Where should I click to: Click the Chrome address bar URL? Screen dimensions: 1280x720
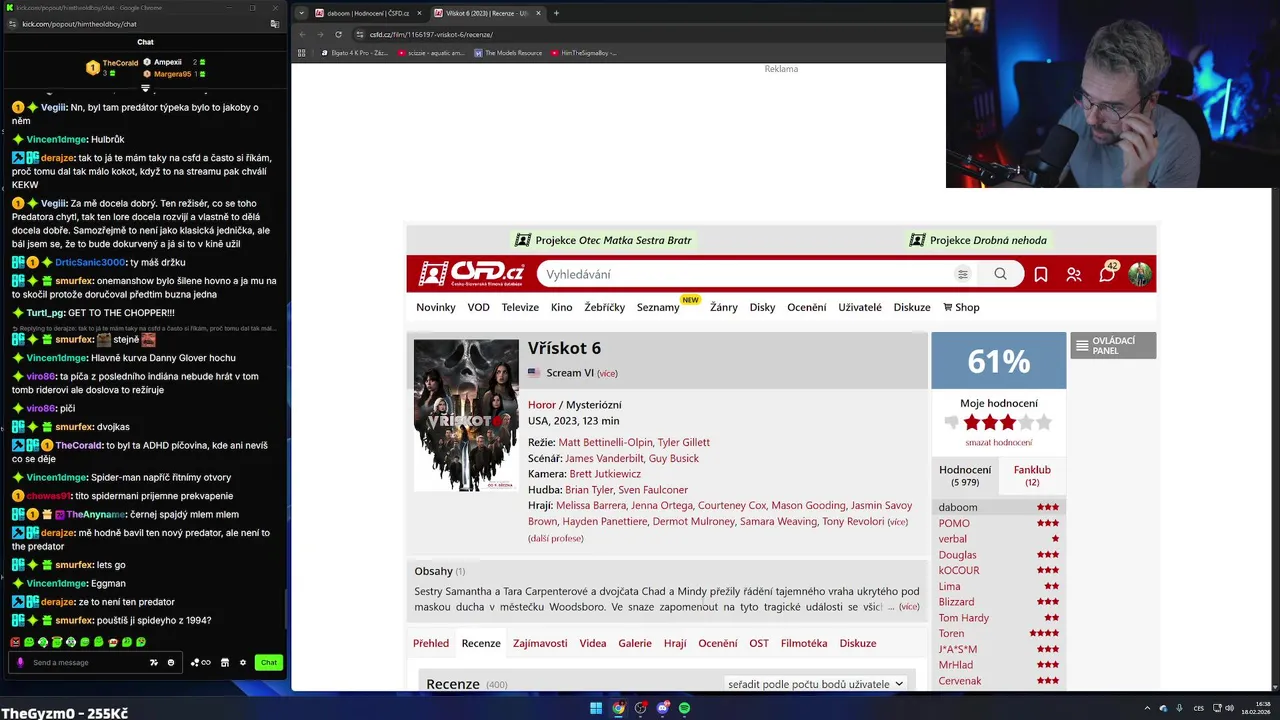point(431,34)
